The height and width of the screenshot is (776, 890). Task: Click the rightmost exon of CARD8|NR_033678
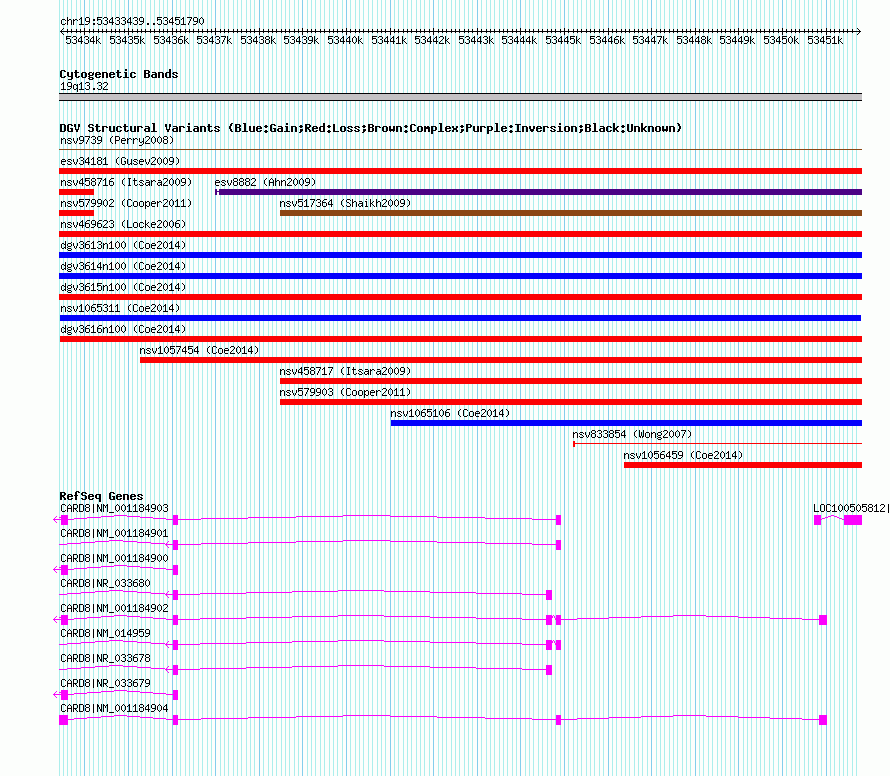click(549, 670)
